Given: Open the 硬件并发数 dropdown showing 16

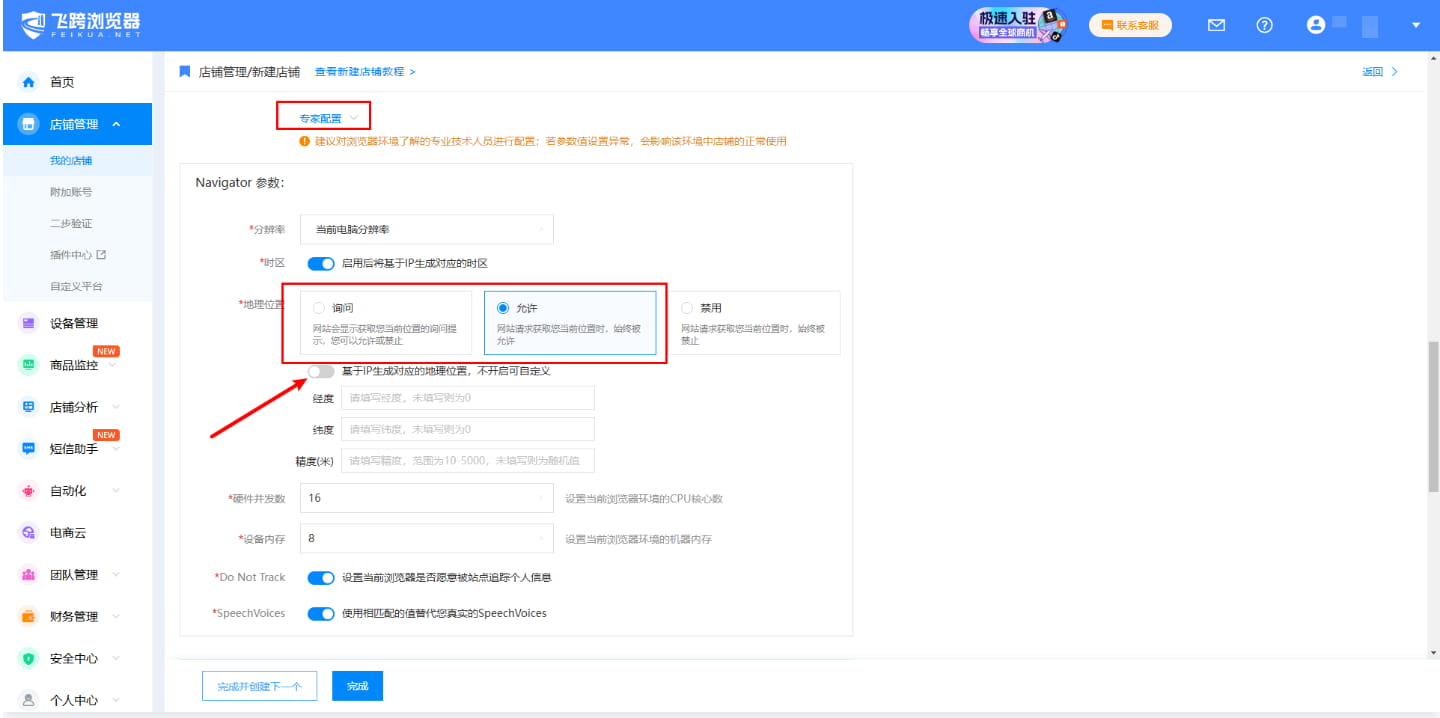Looking at the screenshot, I should click(x=426, y=497).
